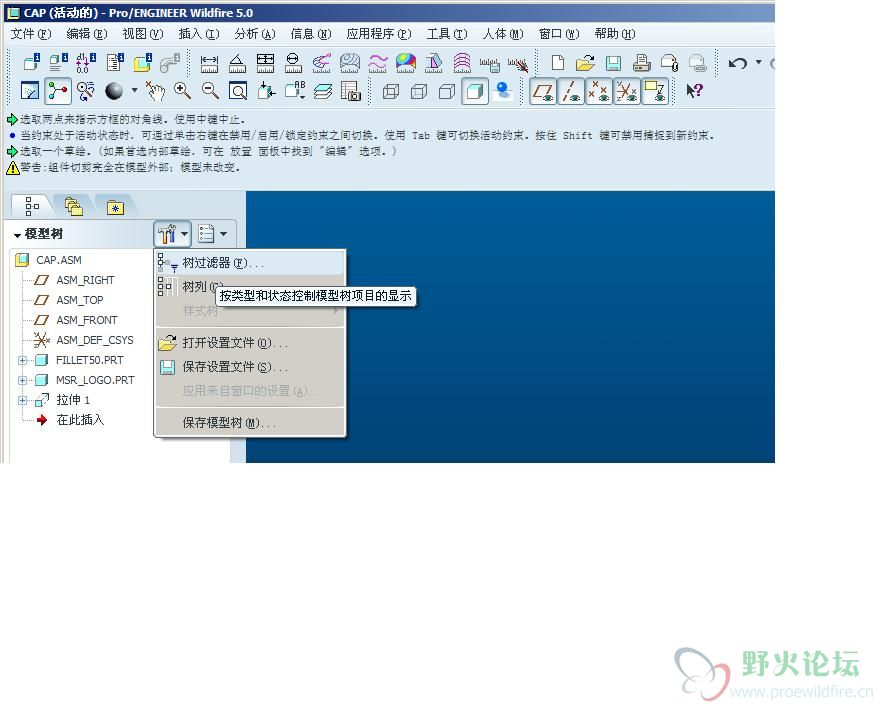Screen dimensions: 883x710
Task: Toggle annotation element display
Action: (x=655, y=91)
